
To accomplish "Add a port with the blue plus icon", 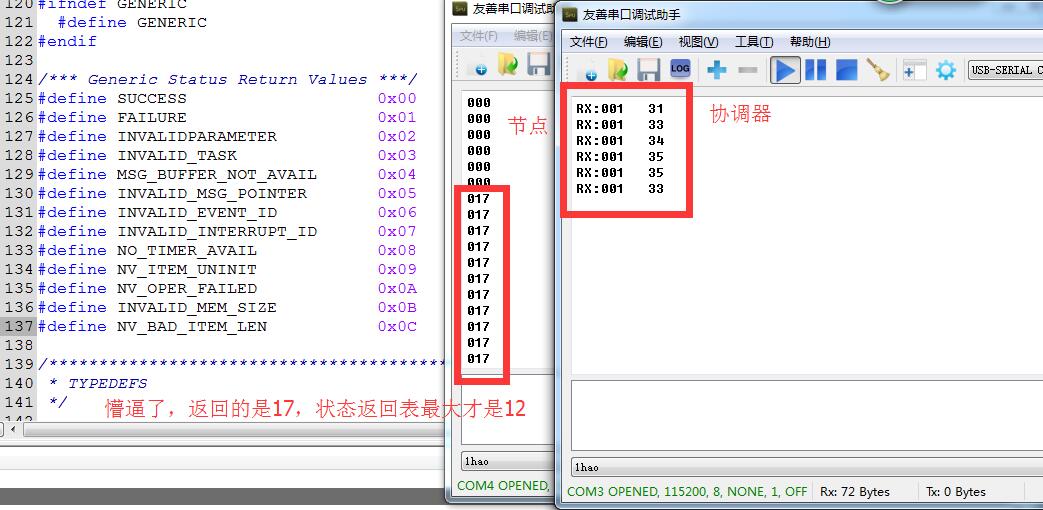I will pyautogui.click(x=716, y=69).
